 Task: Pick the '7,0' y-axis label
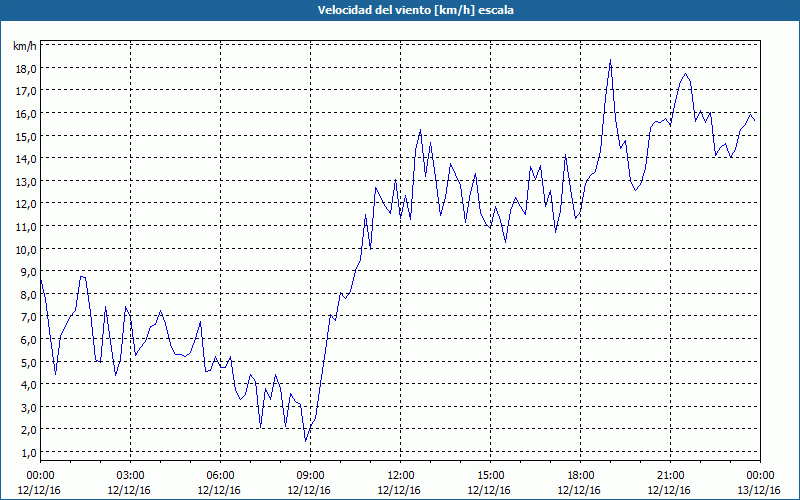[29, 317]
